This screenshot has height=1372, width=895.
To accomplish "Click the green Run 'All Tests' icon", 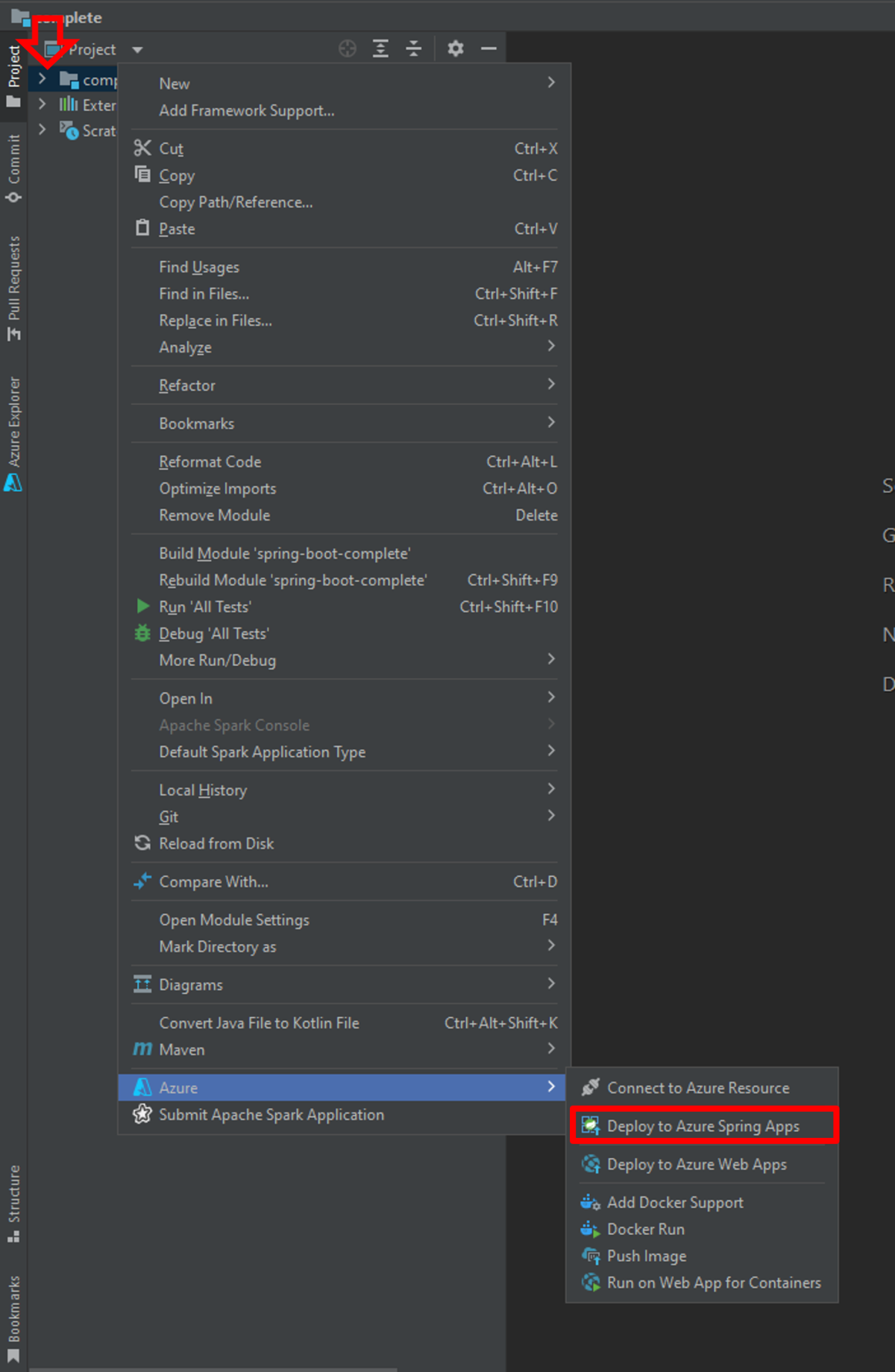I will [143, 606].
